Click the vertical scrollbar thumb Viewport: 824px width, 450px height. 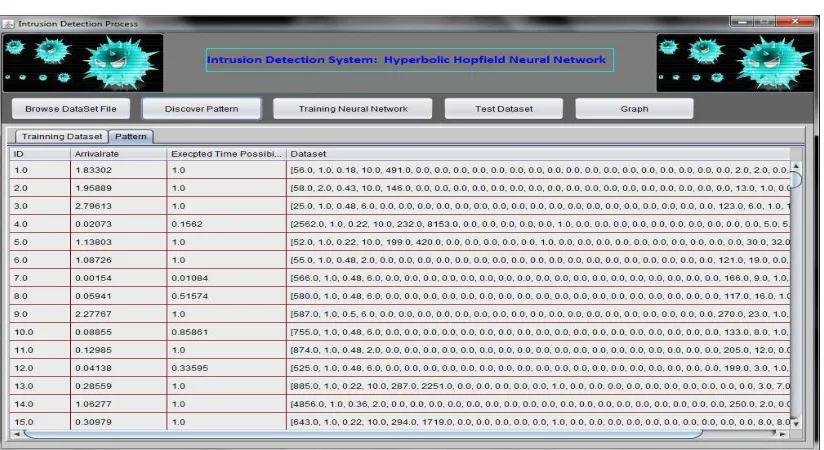[x=796, y=180]
